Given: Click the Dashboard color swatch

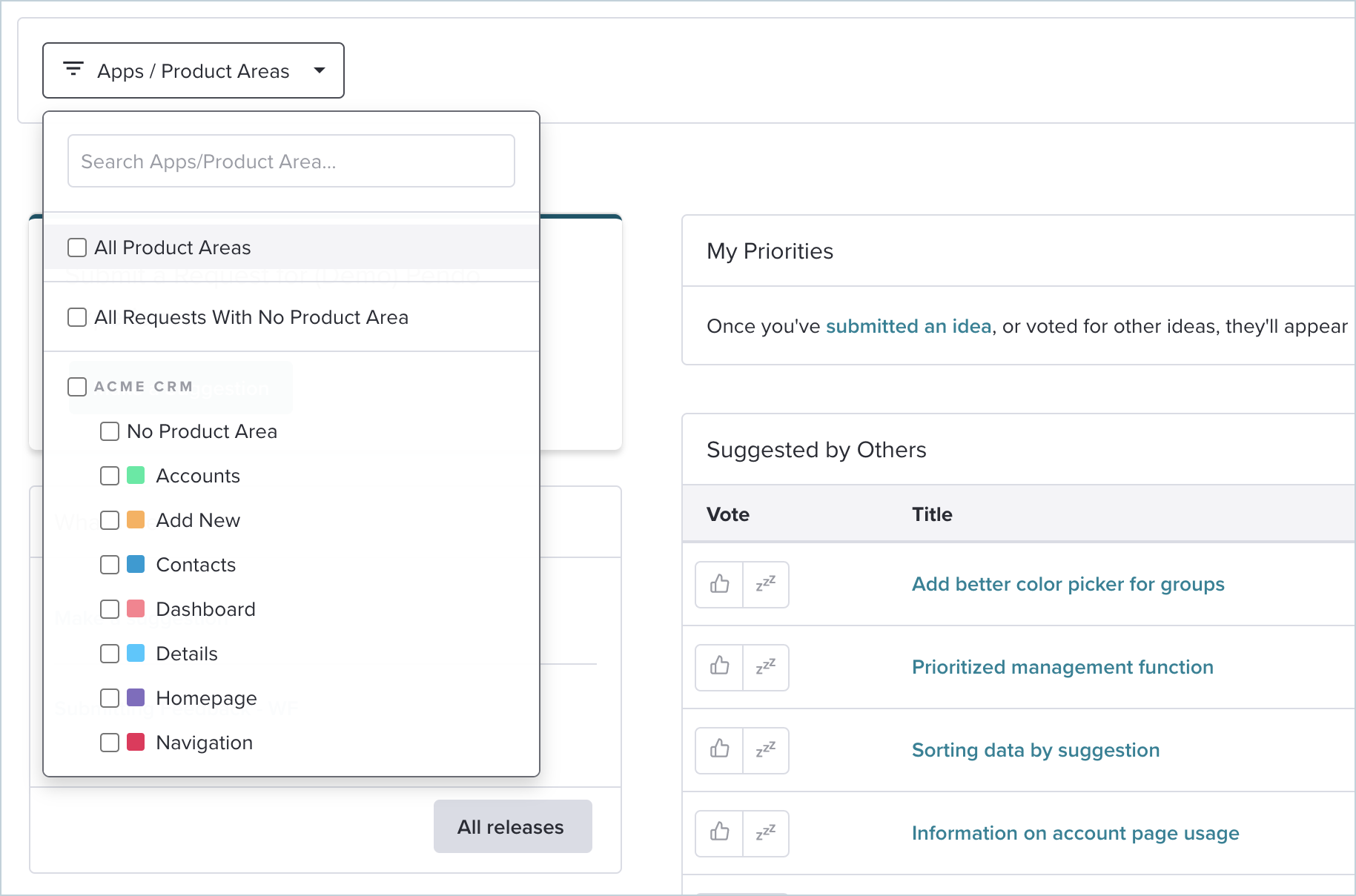Looking at the screenshot, I should pos(136,608).
